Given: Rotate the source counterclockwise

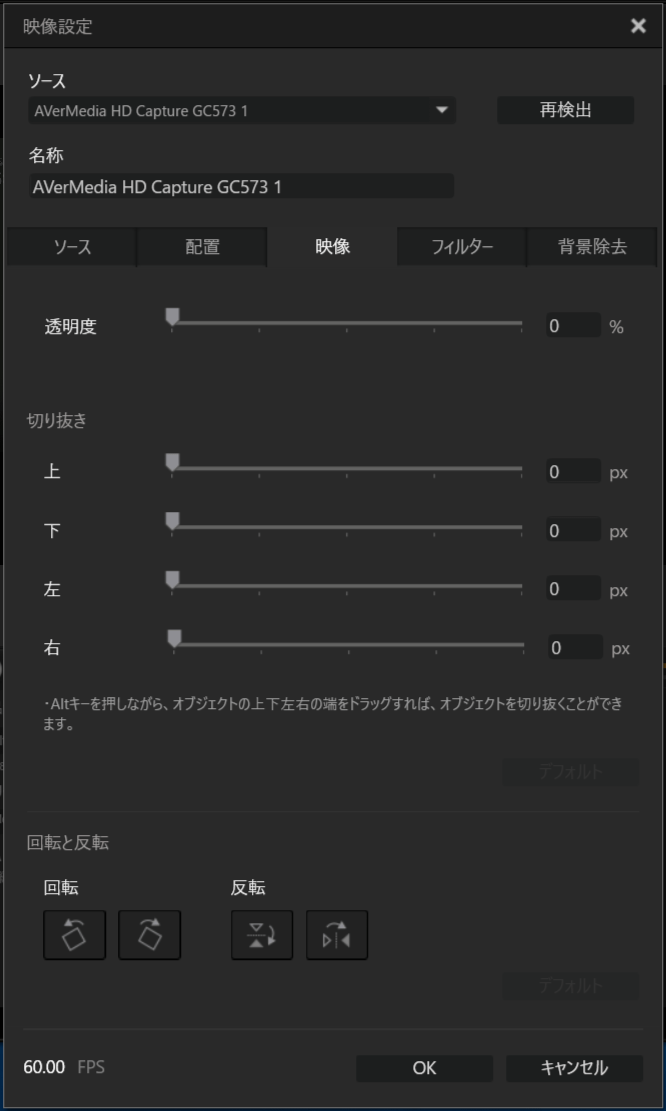Looking at the screenshot, I should point(74,935).
